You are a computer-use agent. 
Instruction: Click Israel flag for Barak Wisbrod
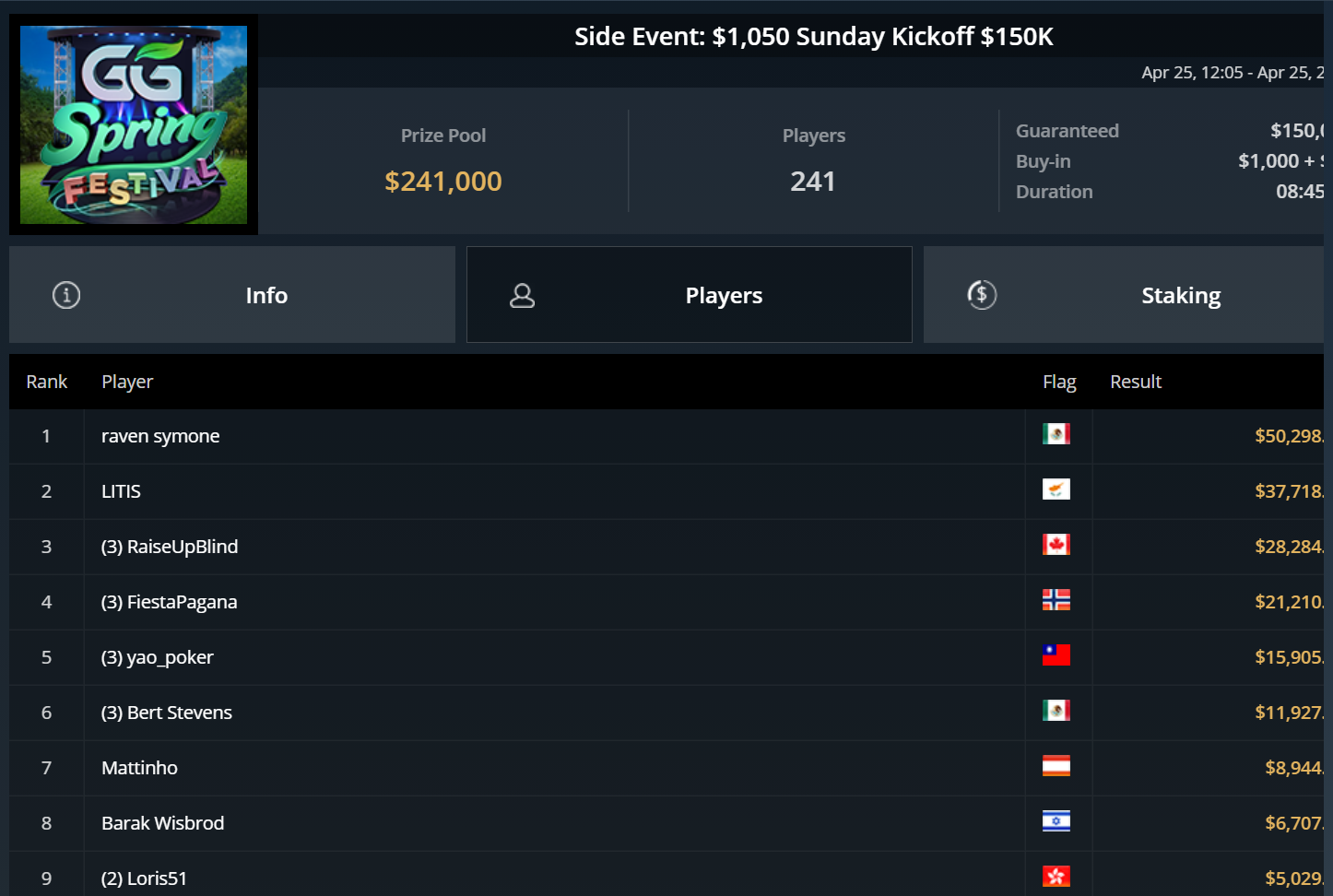[1056, 821]
